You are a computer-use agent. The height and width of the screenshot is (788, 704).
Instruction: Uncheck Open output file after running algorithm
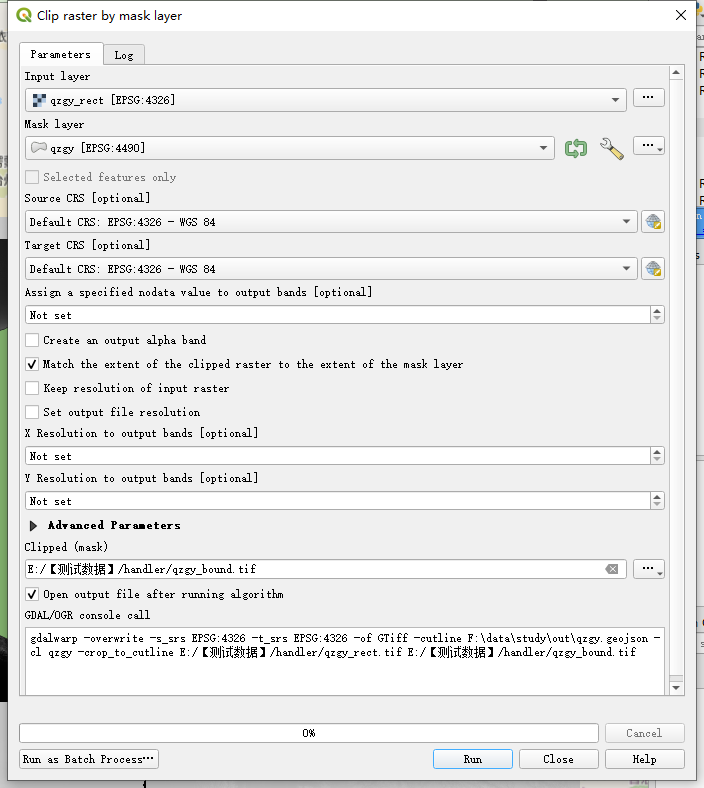(x=32, y=594)
